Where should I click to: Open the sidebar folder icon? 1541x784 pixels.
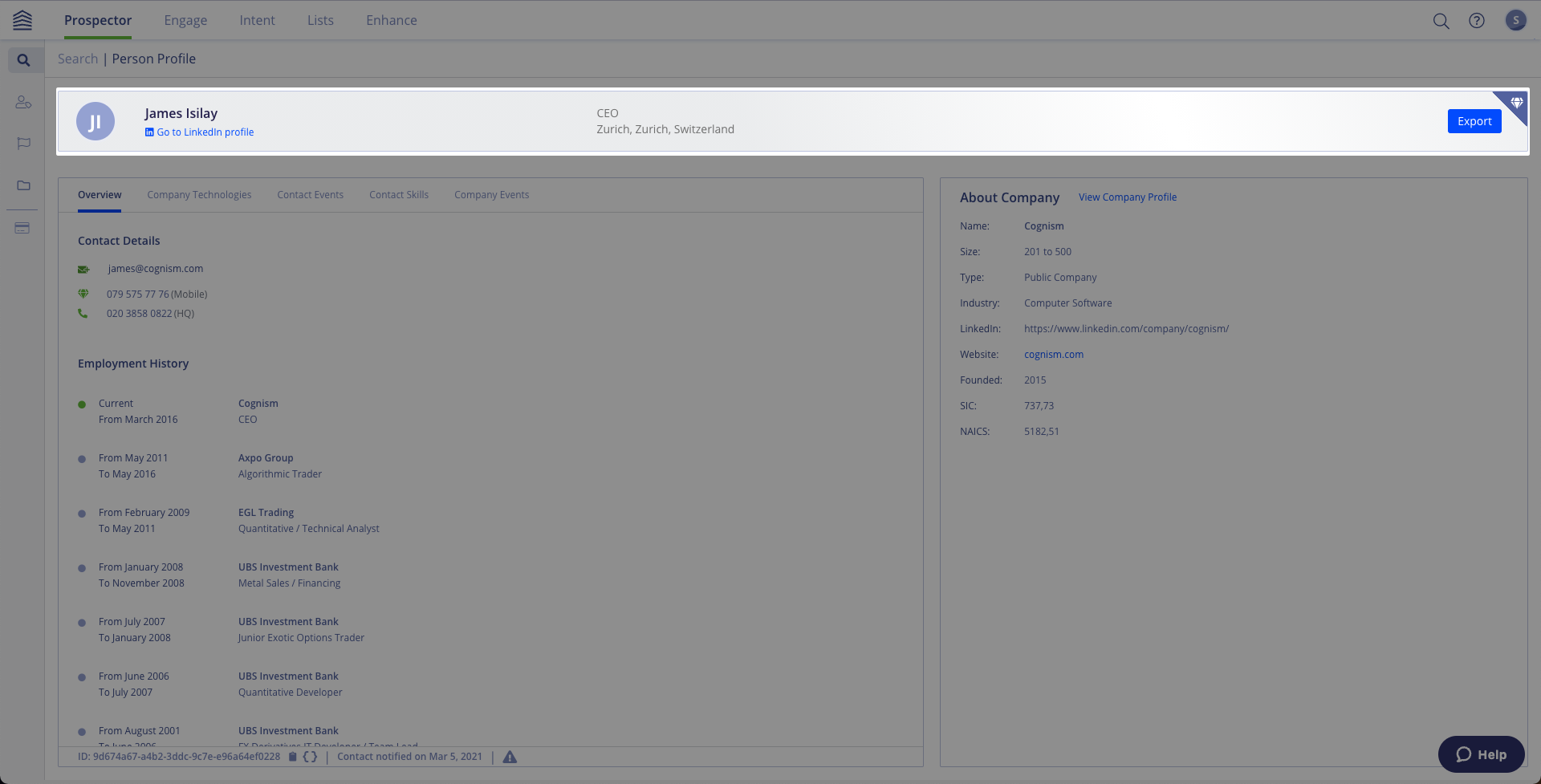pyautogui.click(x=23, y=185)
